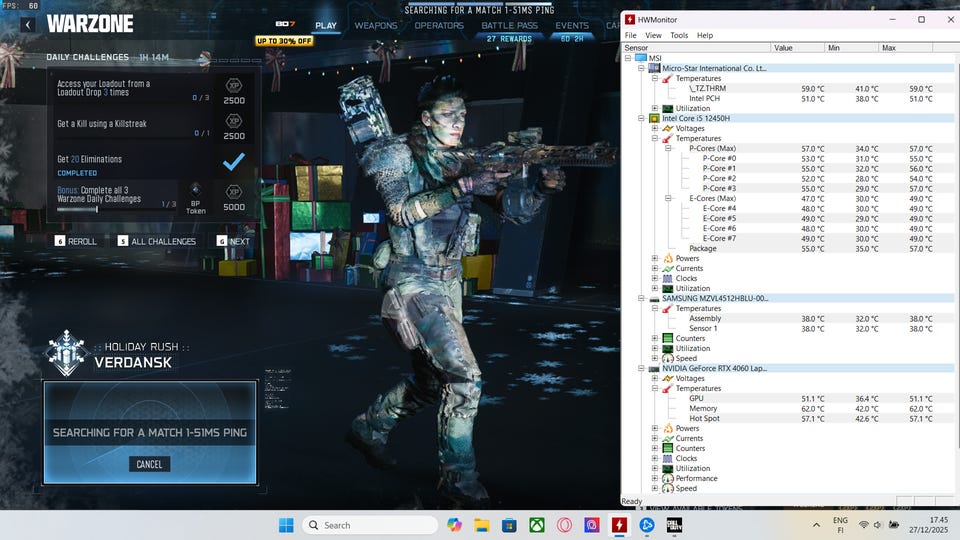This screenshot has width=960, height=540.
Task: Collapse the MSI root node
Action: 628,58
